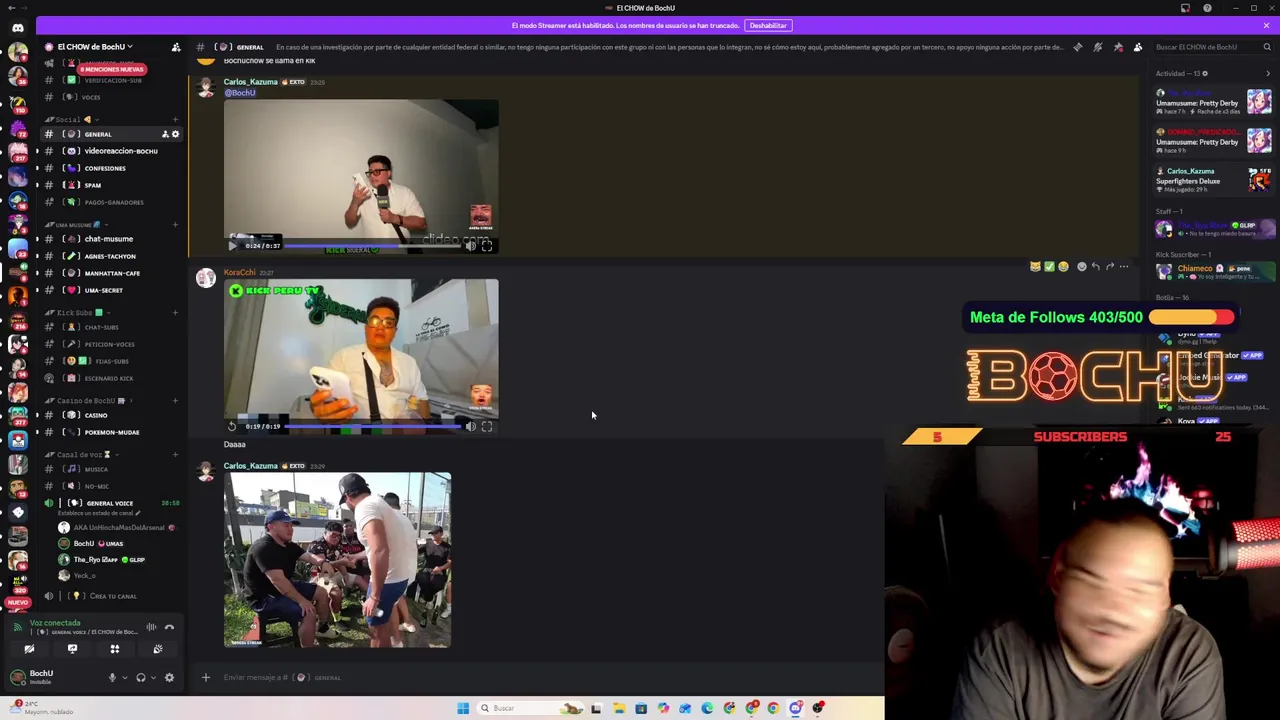Toggle notification settings bell icon

[x=1097, y=47]
